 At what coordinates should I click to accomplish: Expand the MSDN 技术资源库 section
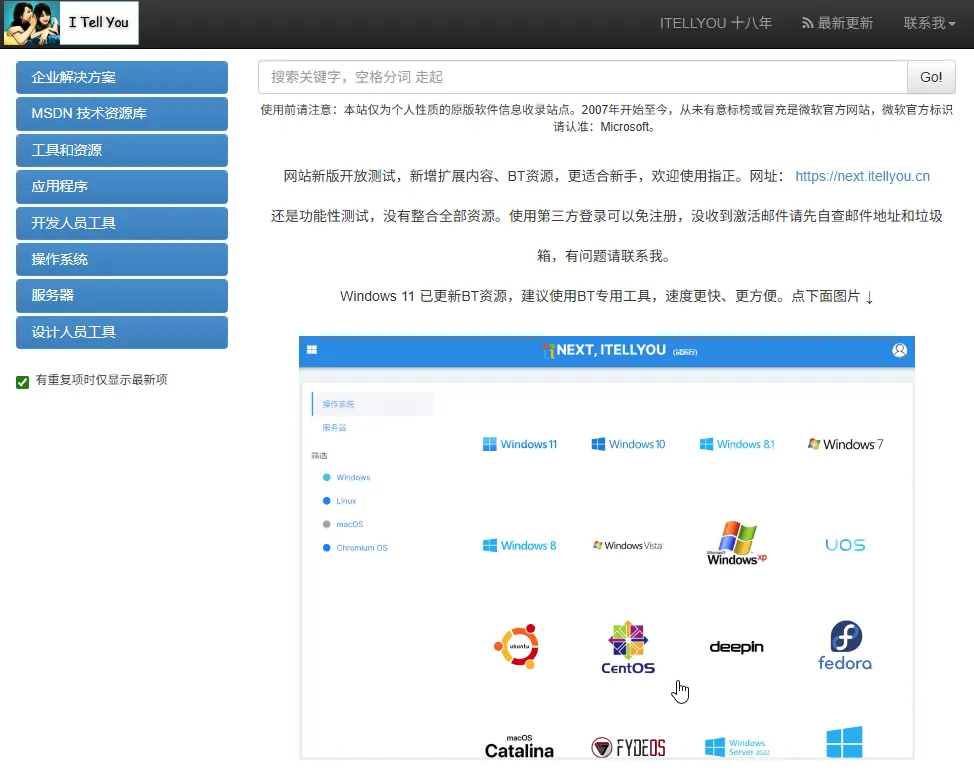click(122, 114)
